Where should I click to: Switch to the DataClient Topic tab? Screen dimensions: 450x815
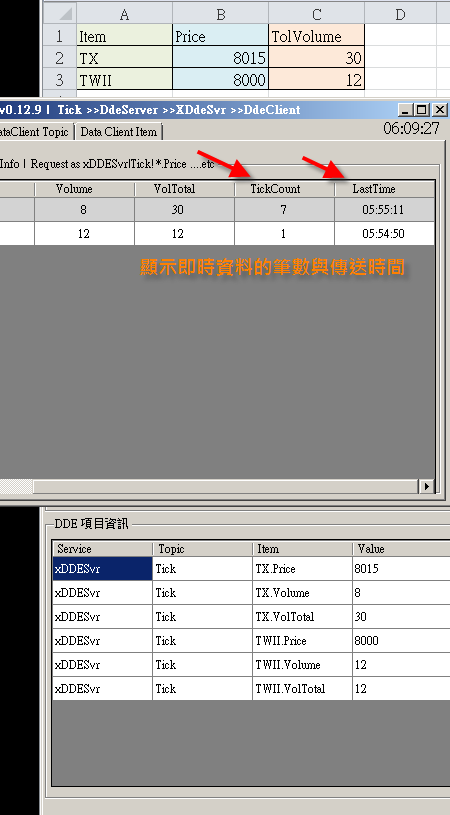point(35,132)
